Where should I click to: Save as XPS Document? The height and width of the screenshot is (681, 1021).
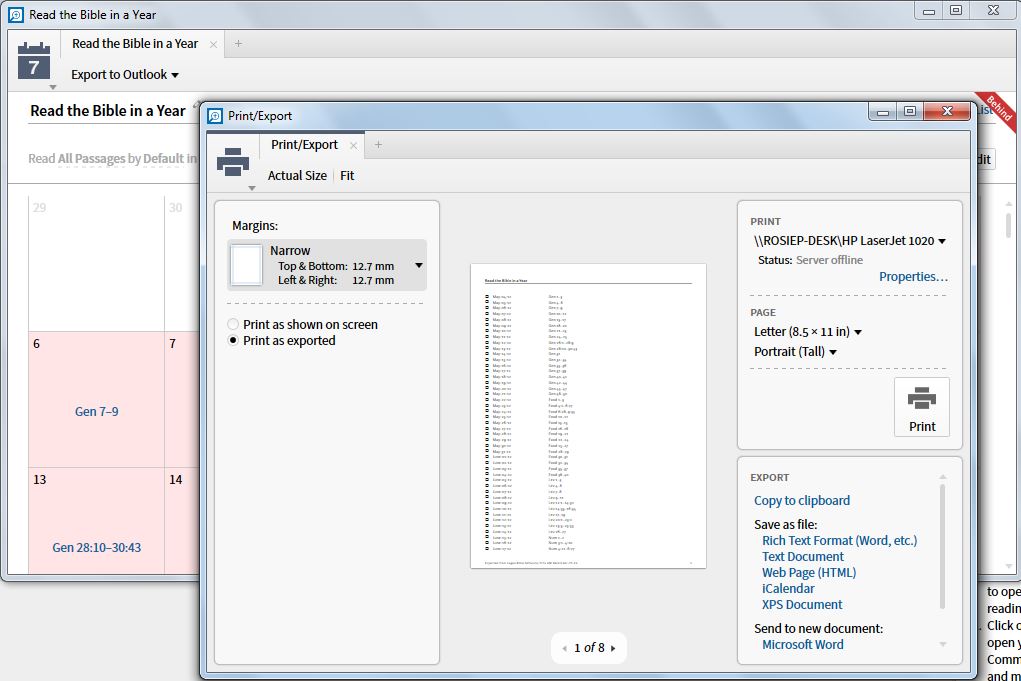point(802,605)
